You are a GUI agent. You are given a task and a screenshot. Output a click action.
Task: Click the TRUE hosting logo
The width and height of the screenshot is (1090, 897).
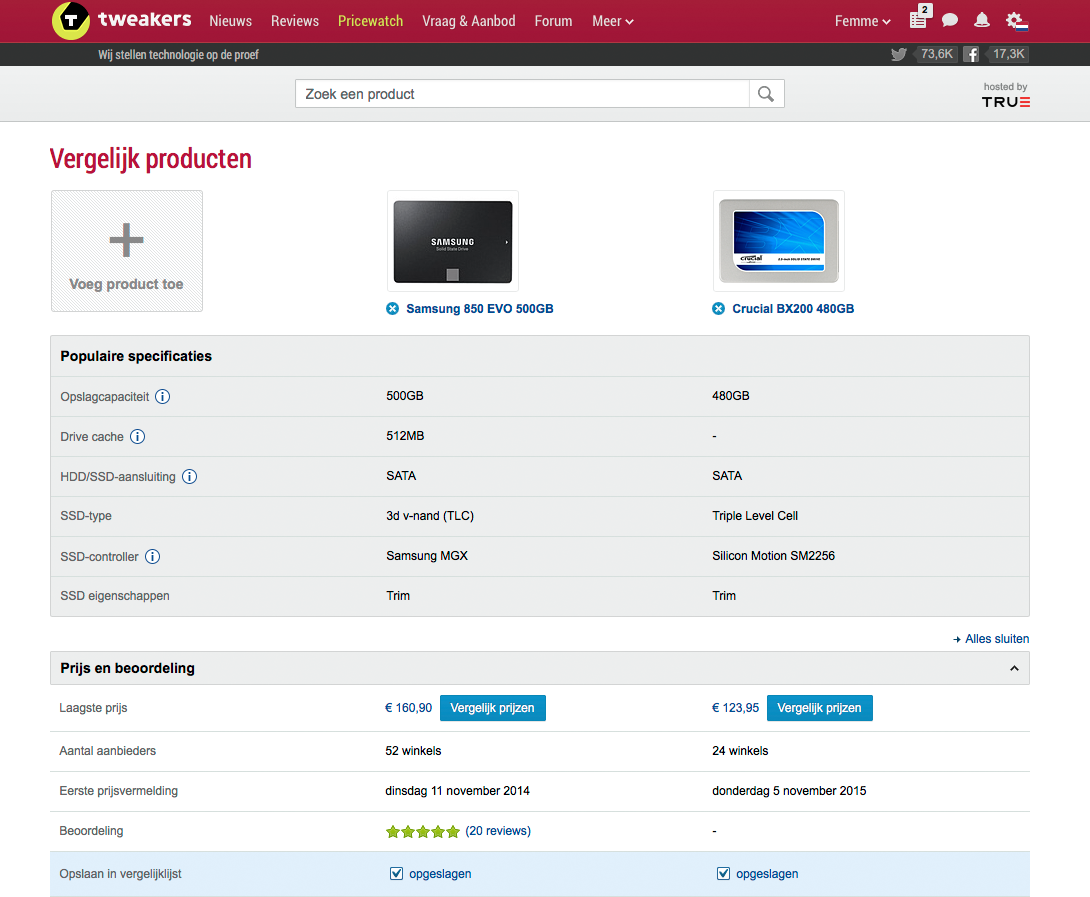(1005, 102)
